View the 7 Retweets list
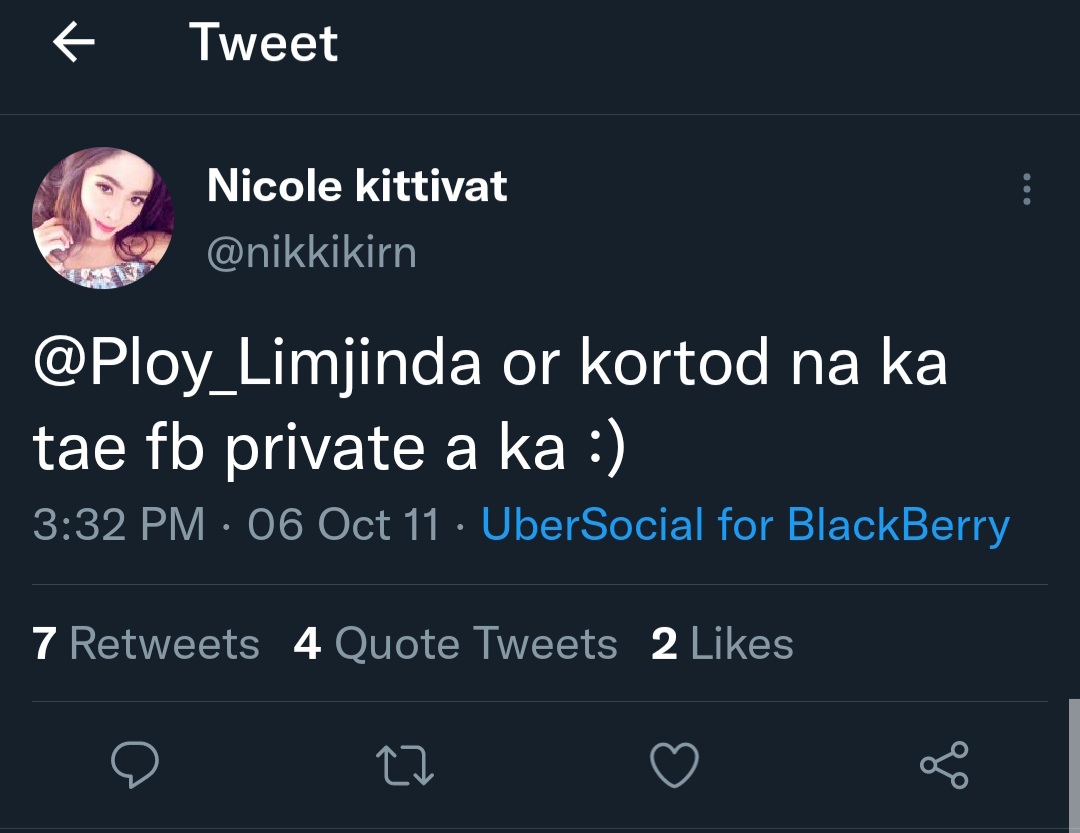Viewport: 1080px width, 833px height. tap(146, 644)
